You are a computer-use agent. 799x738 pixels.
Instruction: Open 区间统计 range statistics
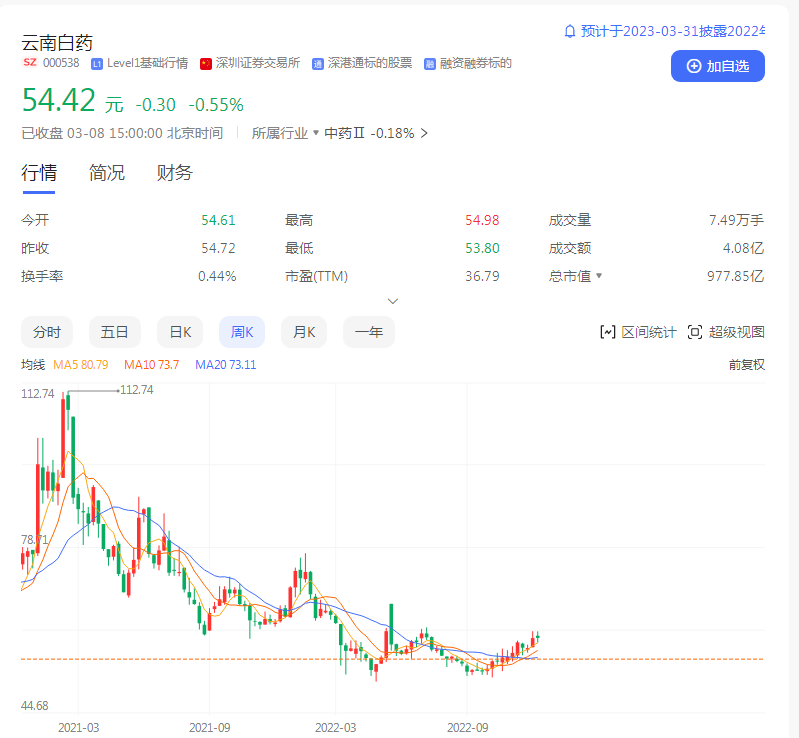[638, 332]
